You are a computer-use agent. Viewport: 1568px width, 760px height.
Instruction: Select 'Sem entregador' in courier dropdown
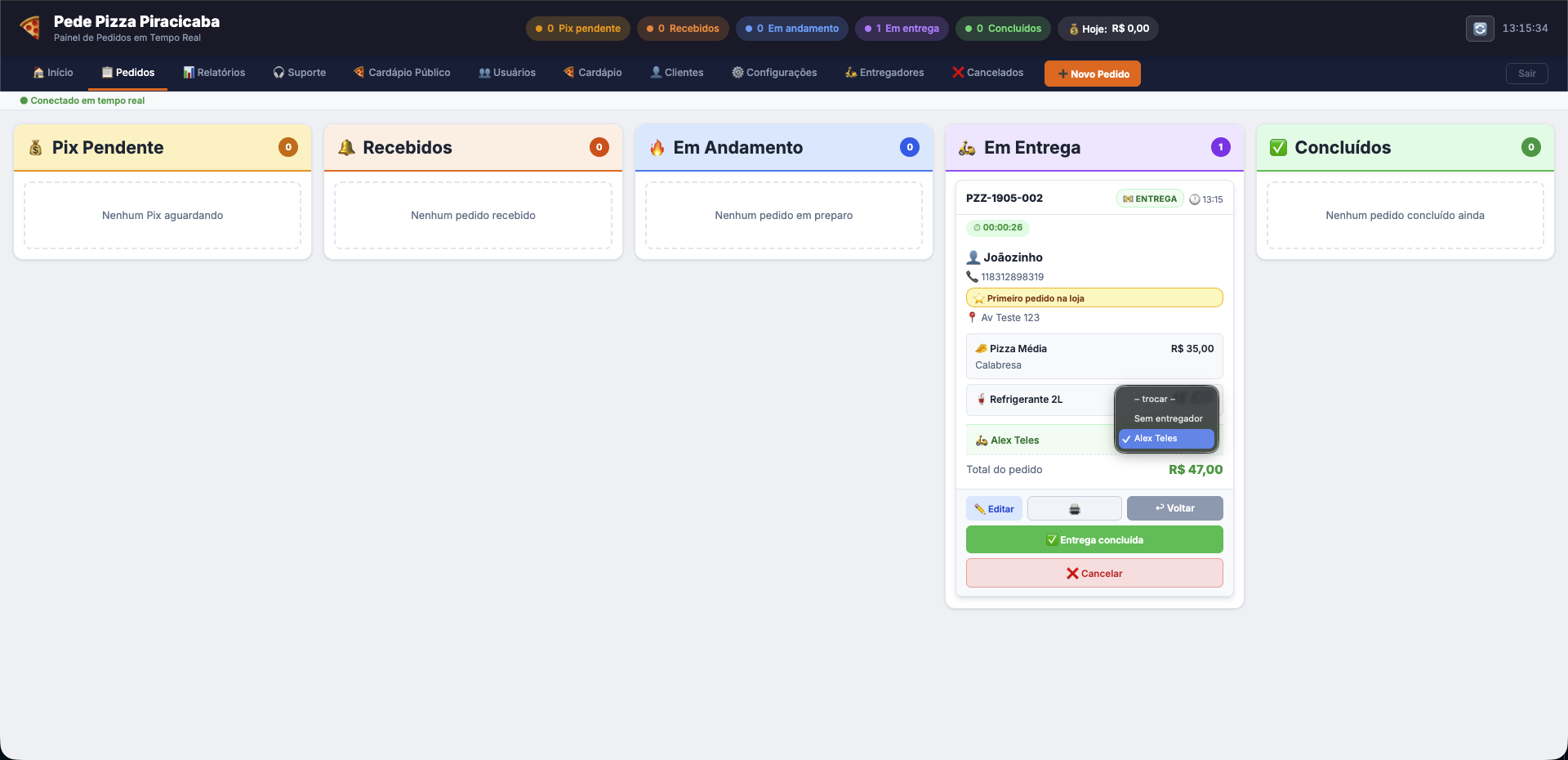click(x=1167, y=419)
